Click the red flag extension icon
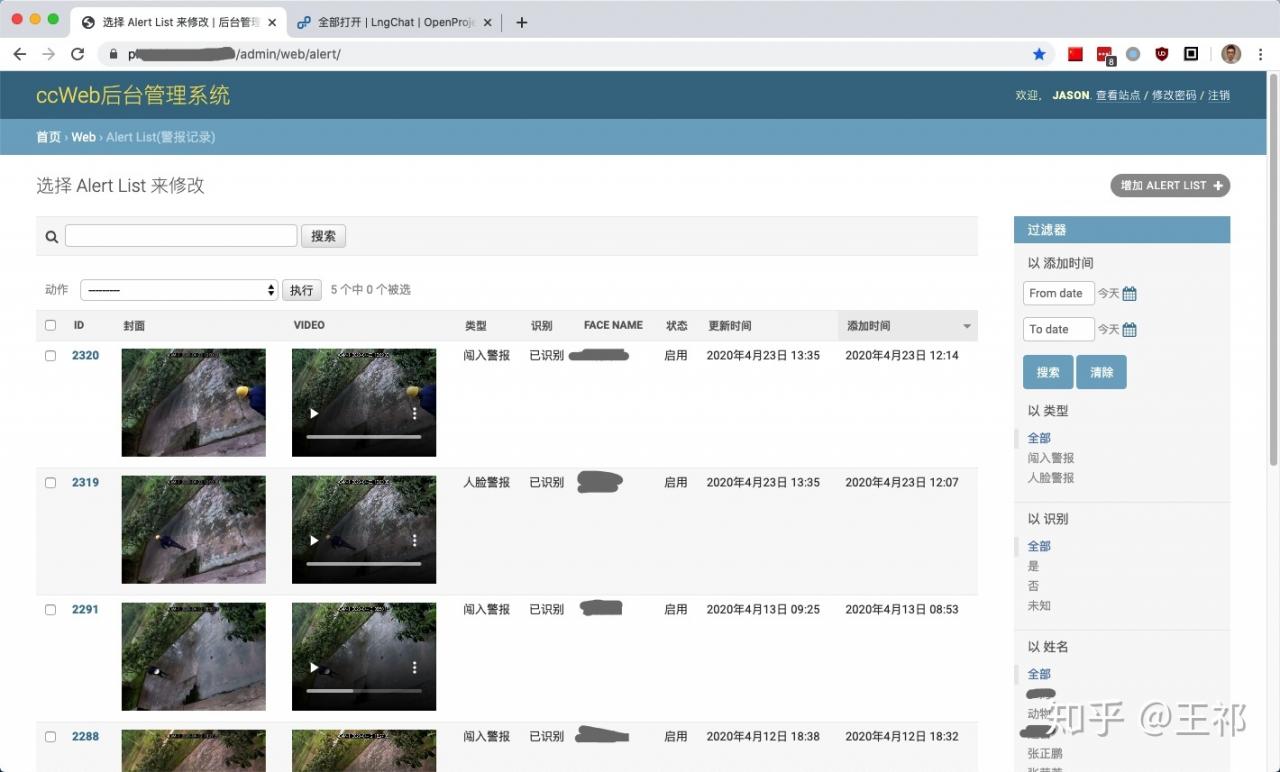This screenshot has height=772, width=1280. (x=1075, y=54)
